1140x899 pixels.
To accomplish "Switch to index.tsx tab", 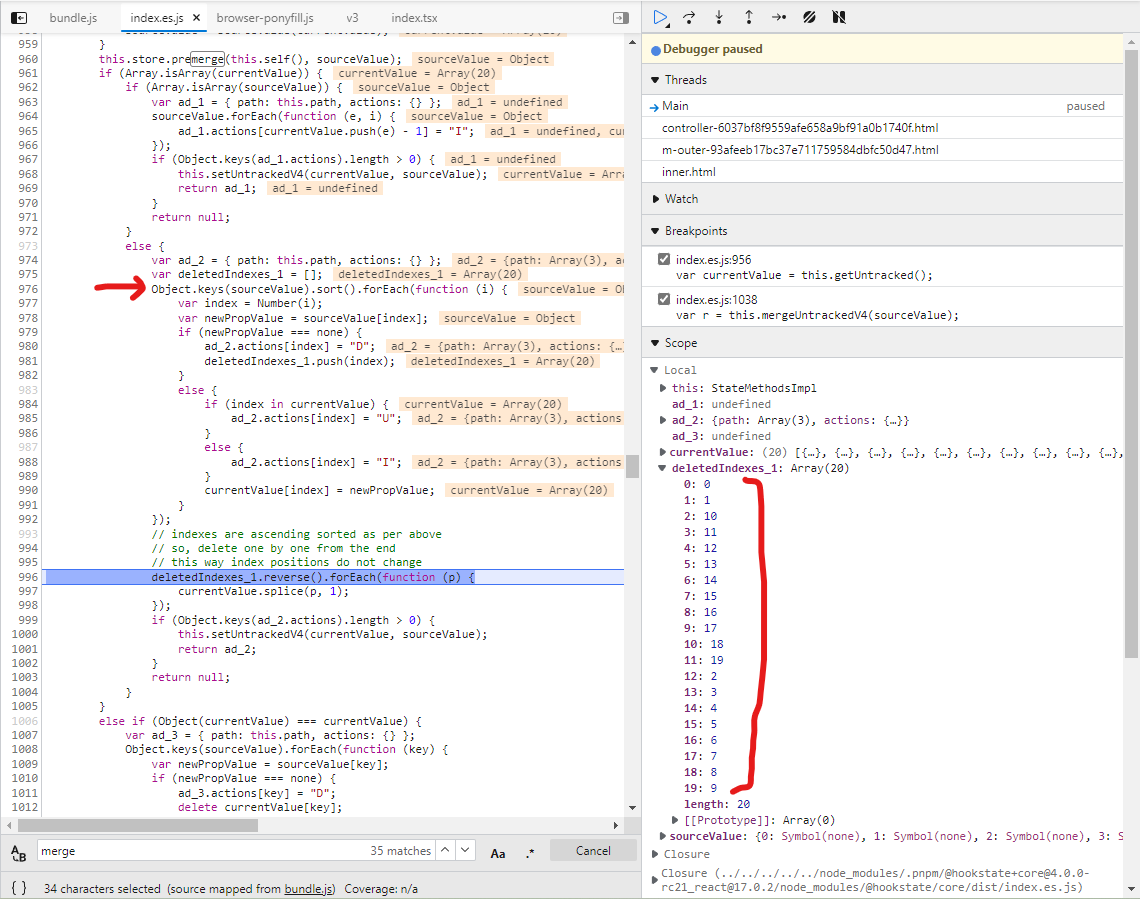I will click(x=414, y=17).
